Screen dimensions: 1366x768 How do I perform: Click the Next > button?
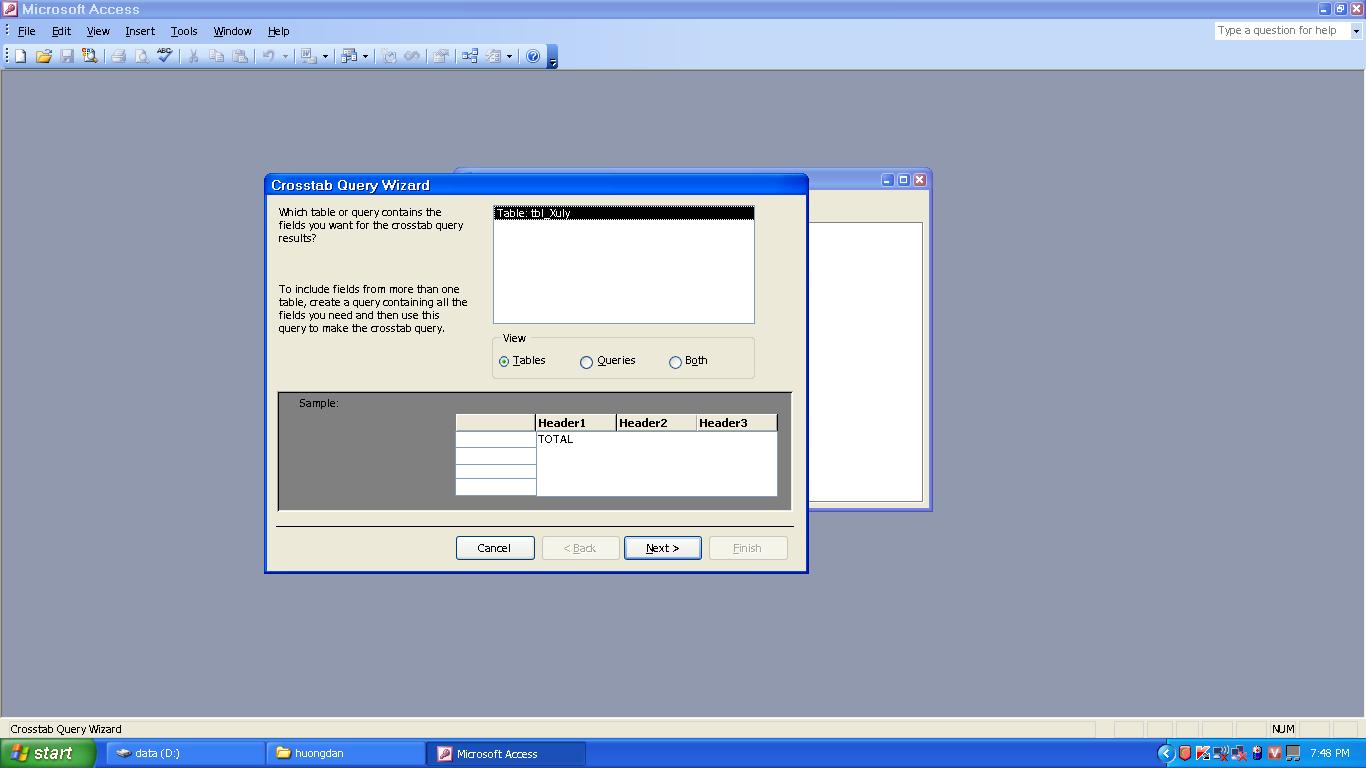tap(663, 548)
